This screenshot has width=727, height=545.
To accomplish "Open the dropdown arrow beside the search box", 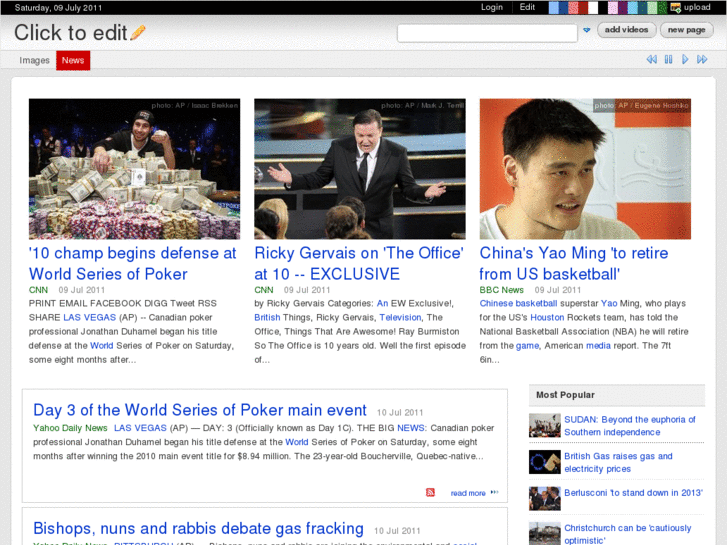I will click(x=587, y=31).
